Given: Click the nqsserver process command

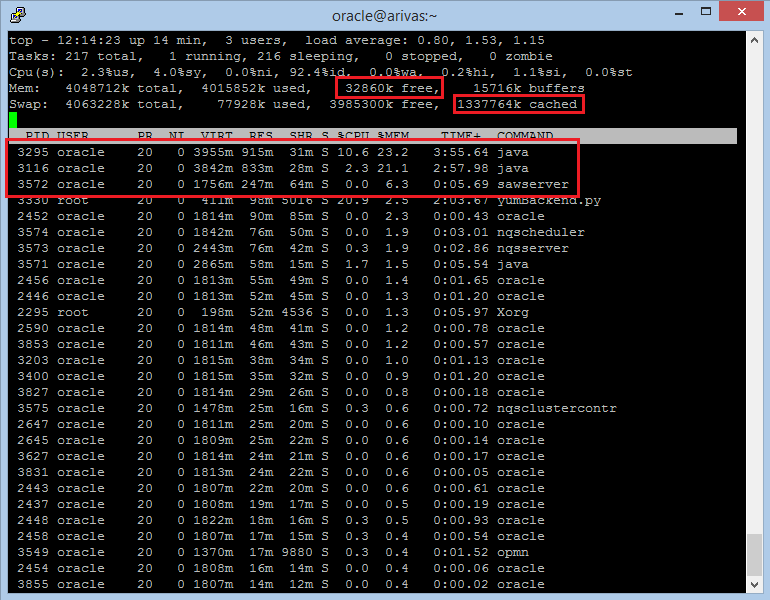Looking at the screenshot, I should click(533, 248).
